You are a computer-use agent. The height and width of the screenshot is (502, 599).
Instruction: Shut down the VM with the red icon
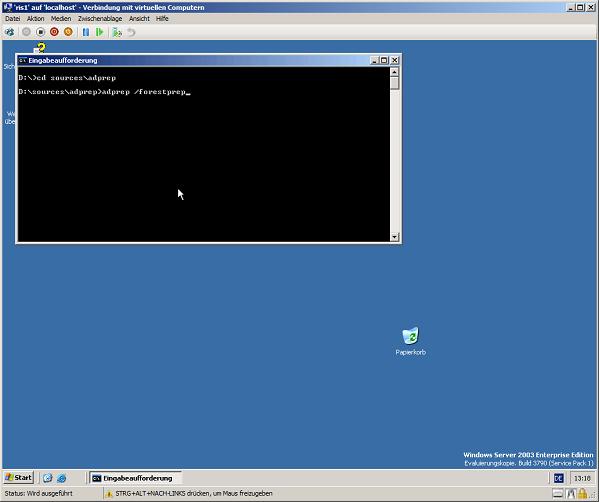[54, 32]
